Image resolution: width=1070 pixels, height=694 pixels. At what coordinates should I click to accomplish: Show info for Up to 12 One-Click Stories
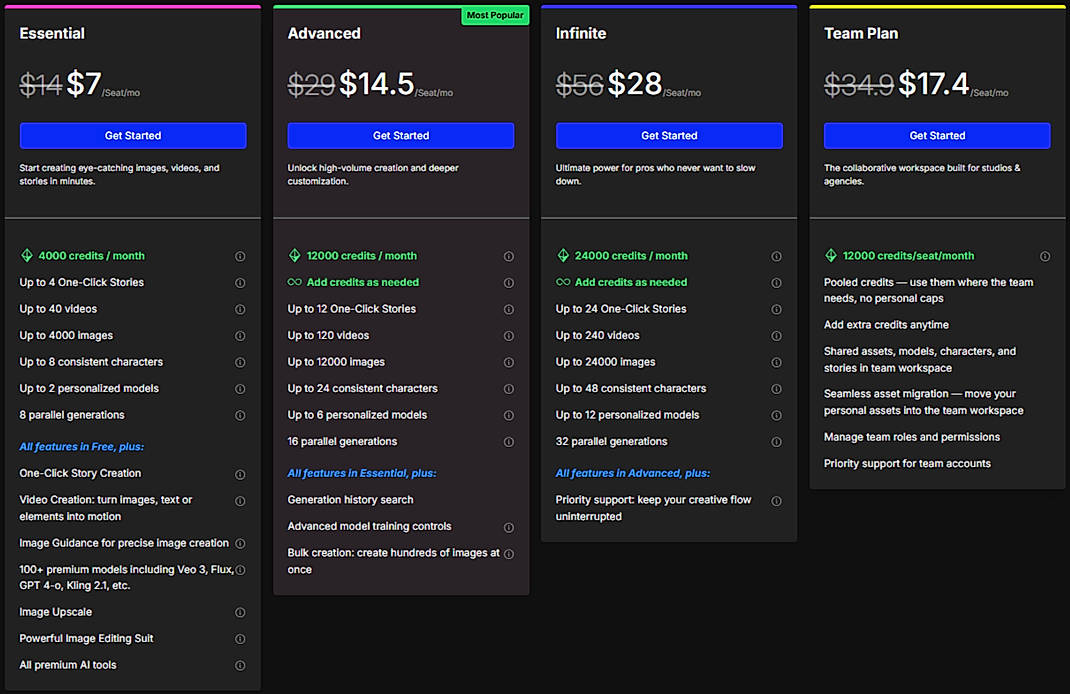click(509, 309)
